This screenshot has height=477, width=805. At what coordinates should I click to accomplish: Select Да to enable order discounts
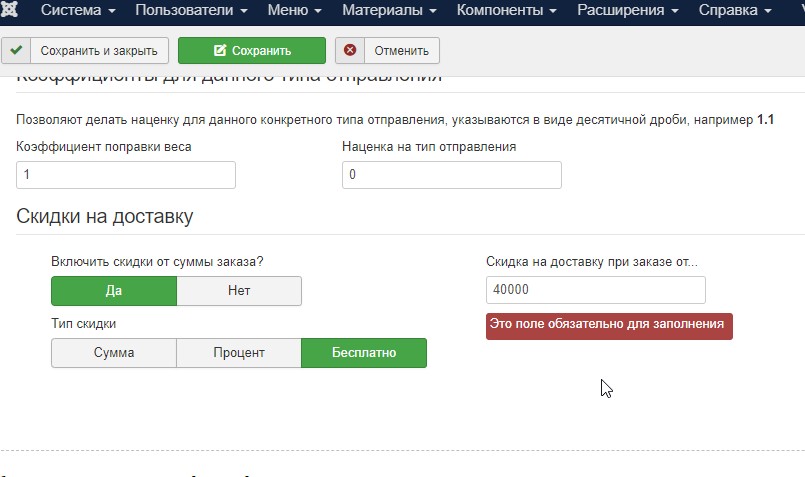[x=113, y=291]
